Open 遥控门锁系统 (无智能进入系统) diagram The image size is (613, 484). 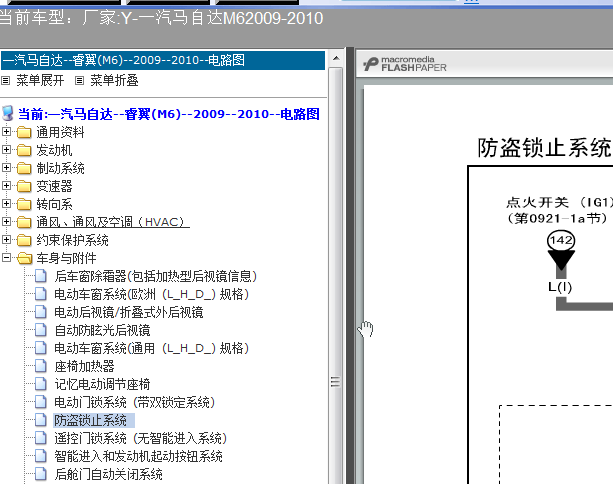(x=141, y=438)
